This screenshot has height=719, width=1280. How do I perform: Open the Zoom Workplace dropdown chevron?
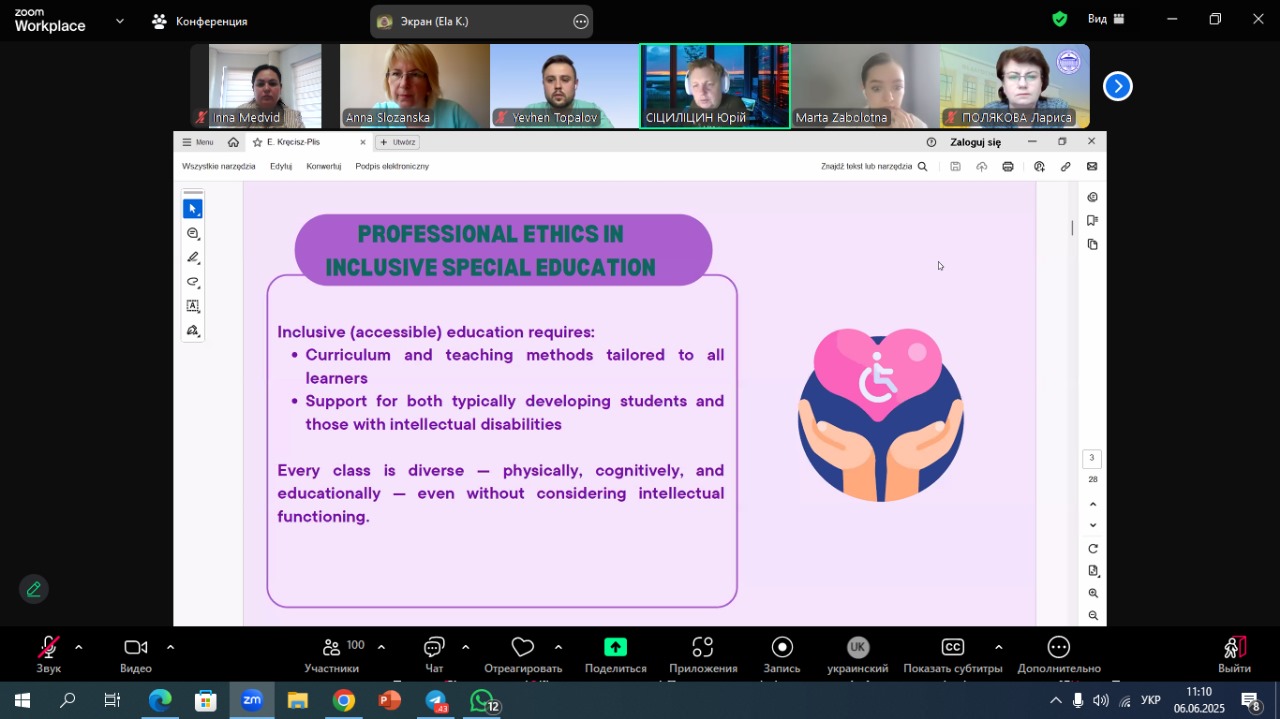click(120, 20)
